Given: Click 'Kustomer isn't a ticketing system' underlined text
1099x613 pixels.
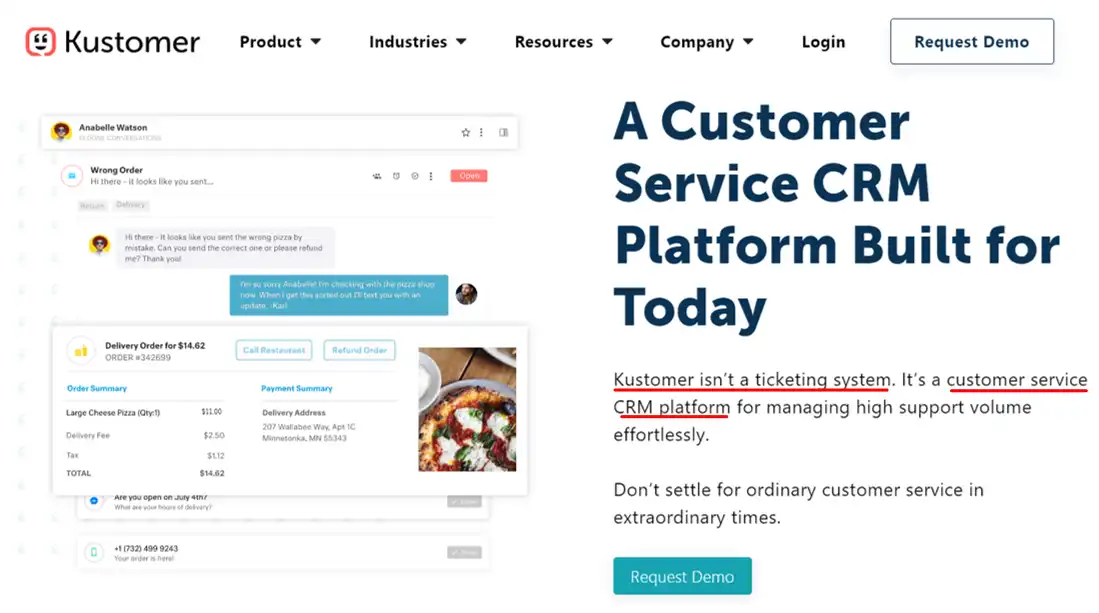Looking at the screenshot, I should coord(752,380).
